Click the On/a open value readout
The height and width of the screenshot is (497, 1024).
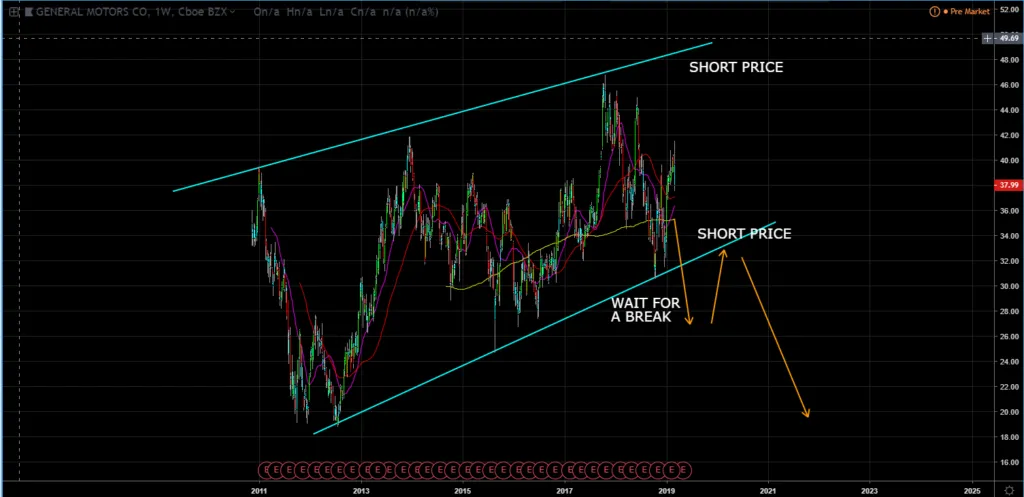click(264, 11)
